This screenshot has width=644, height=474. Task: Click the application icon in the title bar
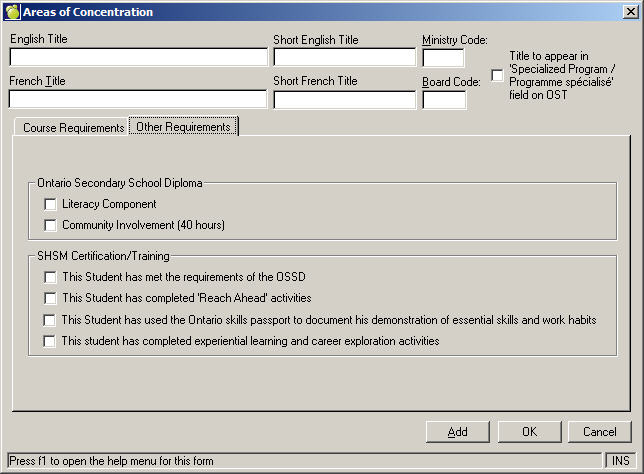coord(12,12)
